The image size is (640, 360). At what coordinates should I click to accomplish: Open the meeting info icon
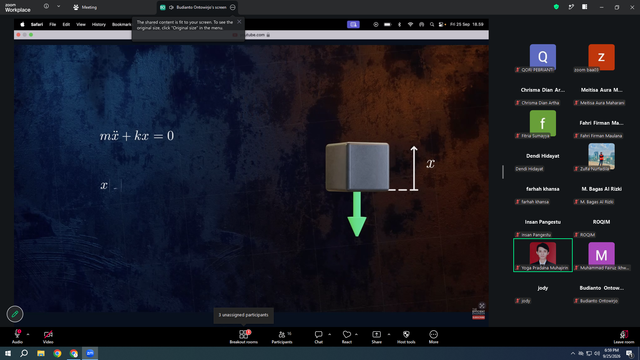click(46, 6)
